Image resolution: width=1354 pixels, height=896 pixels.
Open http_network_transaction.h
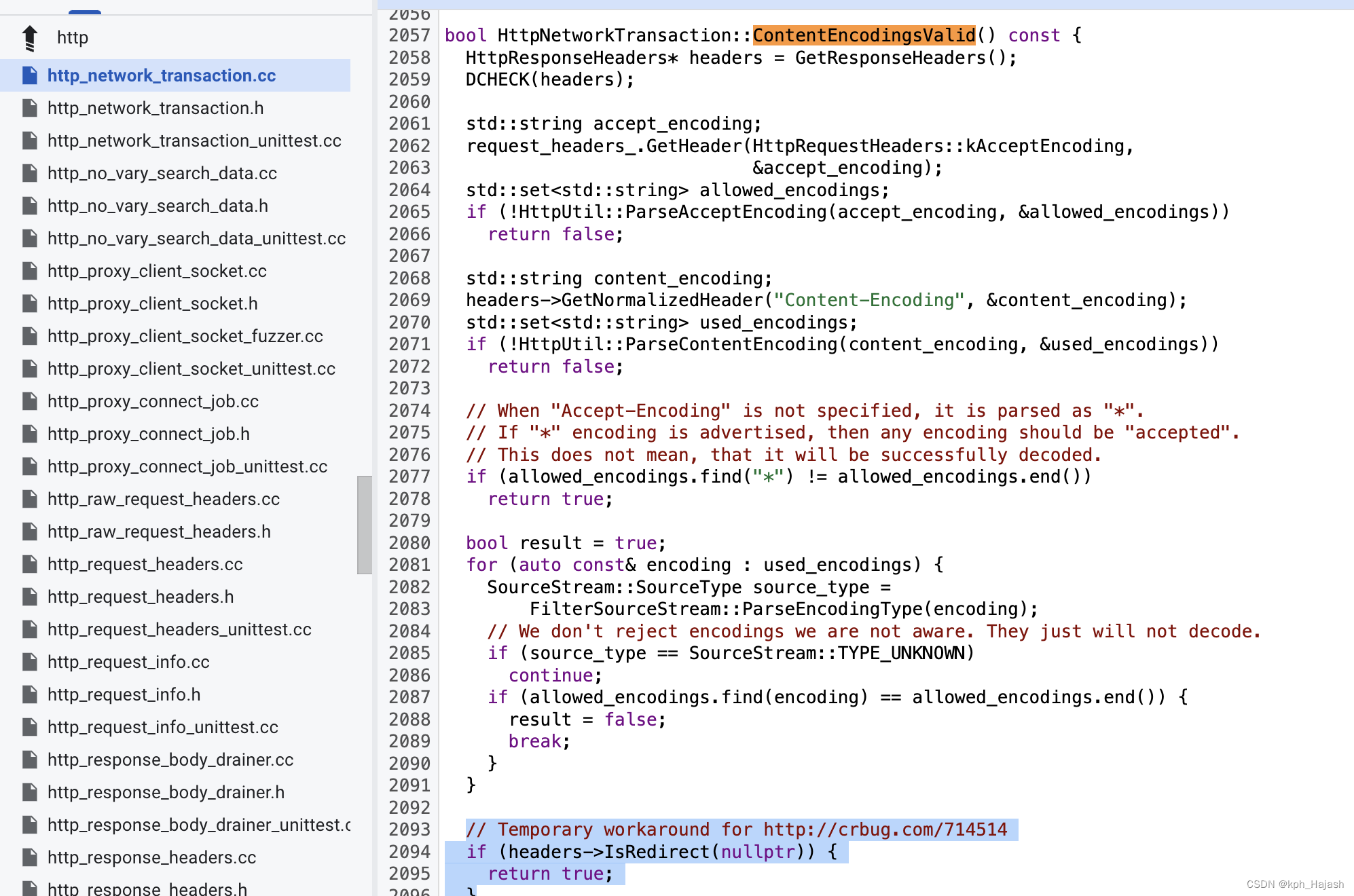click(x=155, y=108)
